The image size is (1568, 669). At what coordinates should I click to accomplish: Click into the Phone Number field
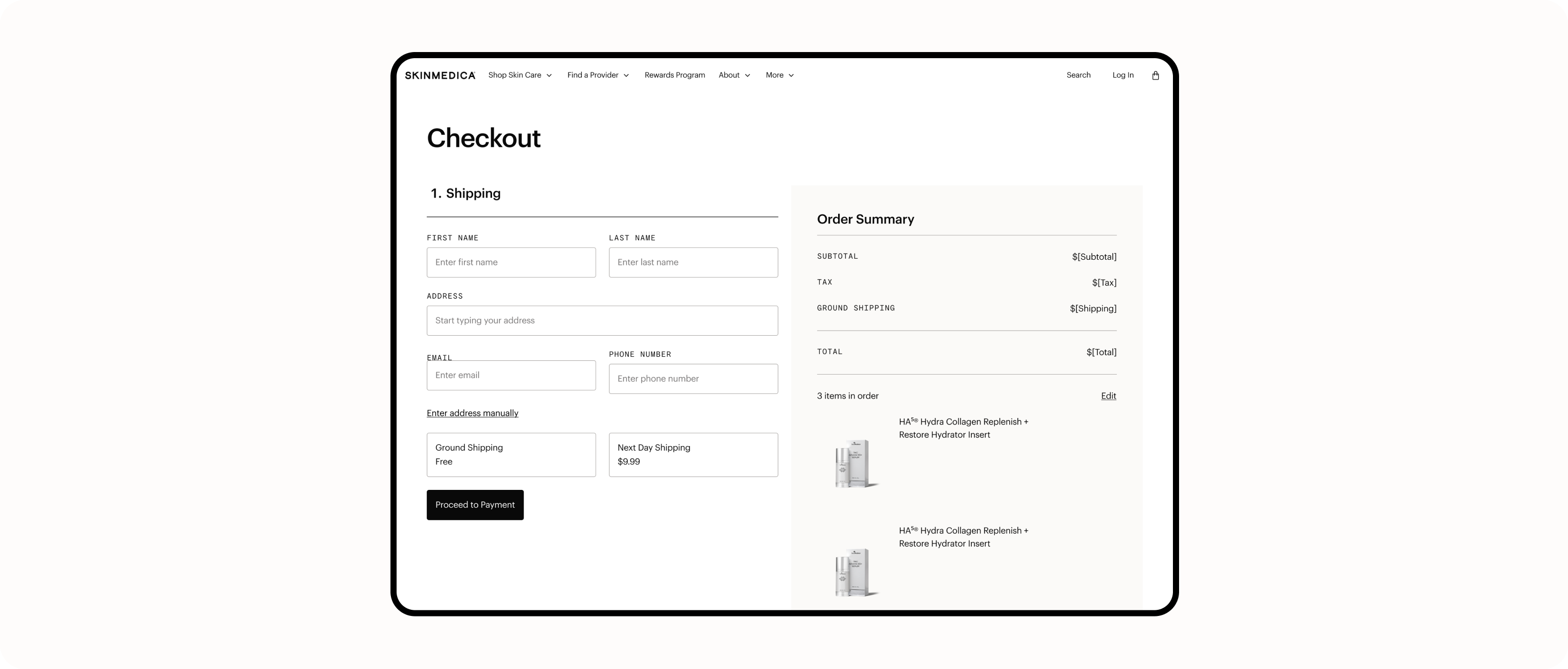693,379
